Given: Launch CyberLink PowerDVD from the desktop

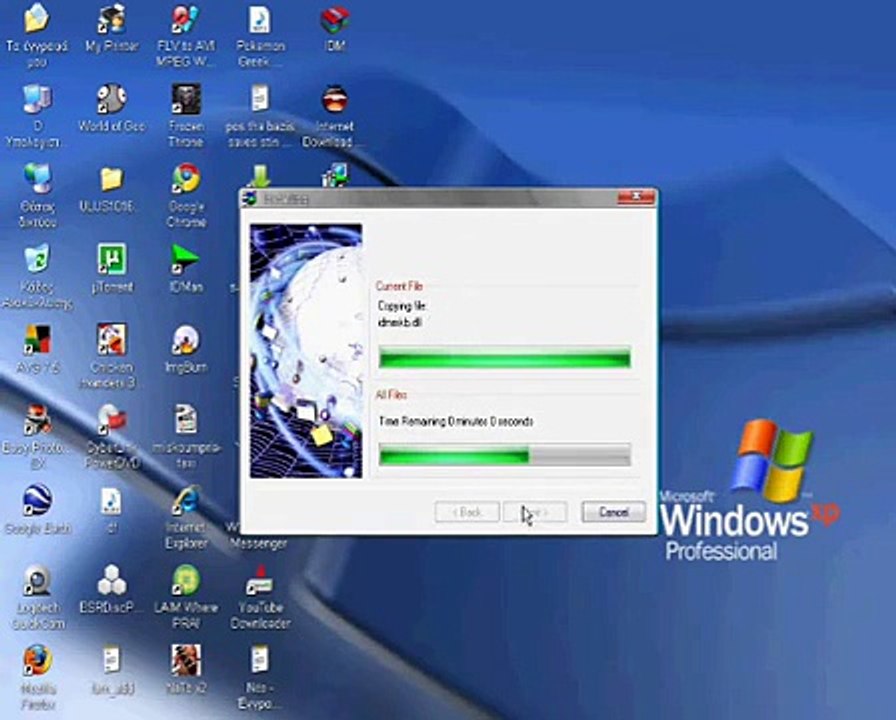Looking at the screenshot, I should (x=111, y=419).
